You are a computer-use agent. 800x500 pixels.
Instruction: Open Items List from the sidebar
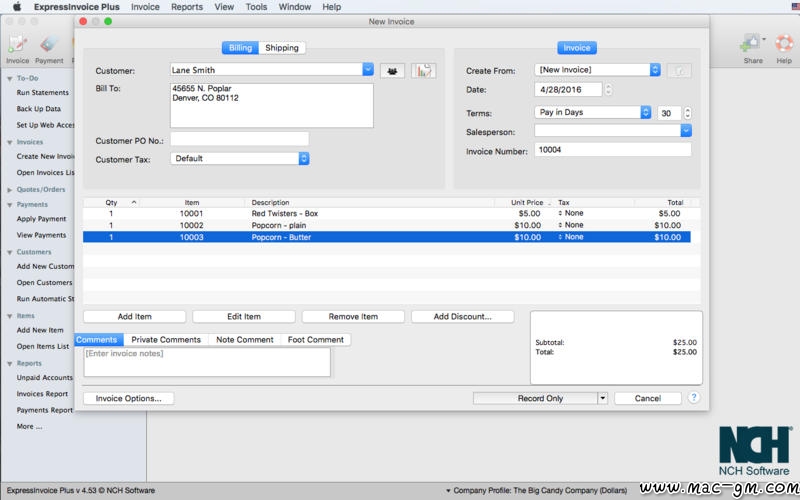click(42, 346)
